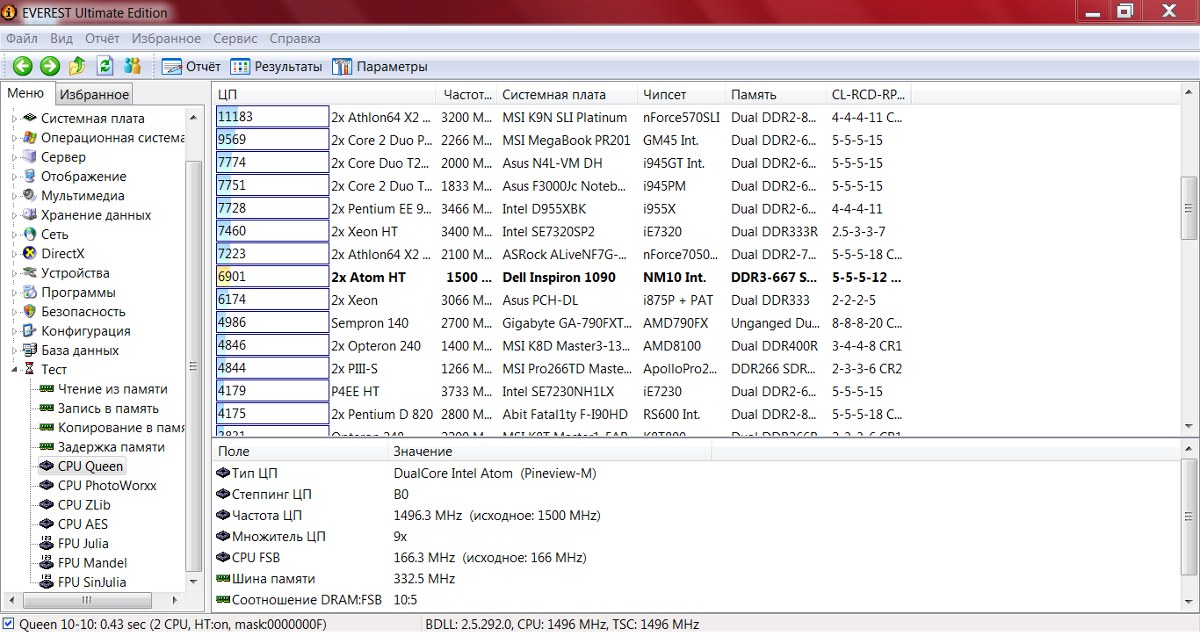
Task: Click the green Back arrow icon
Action: pos(22,66)
